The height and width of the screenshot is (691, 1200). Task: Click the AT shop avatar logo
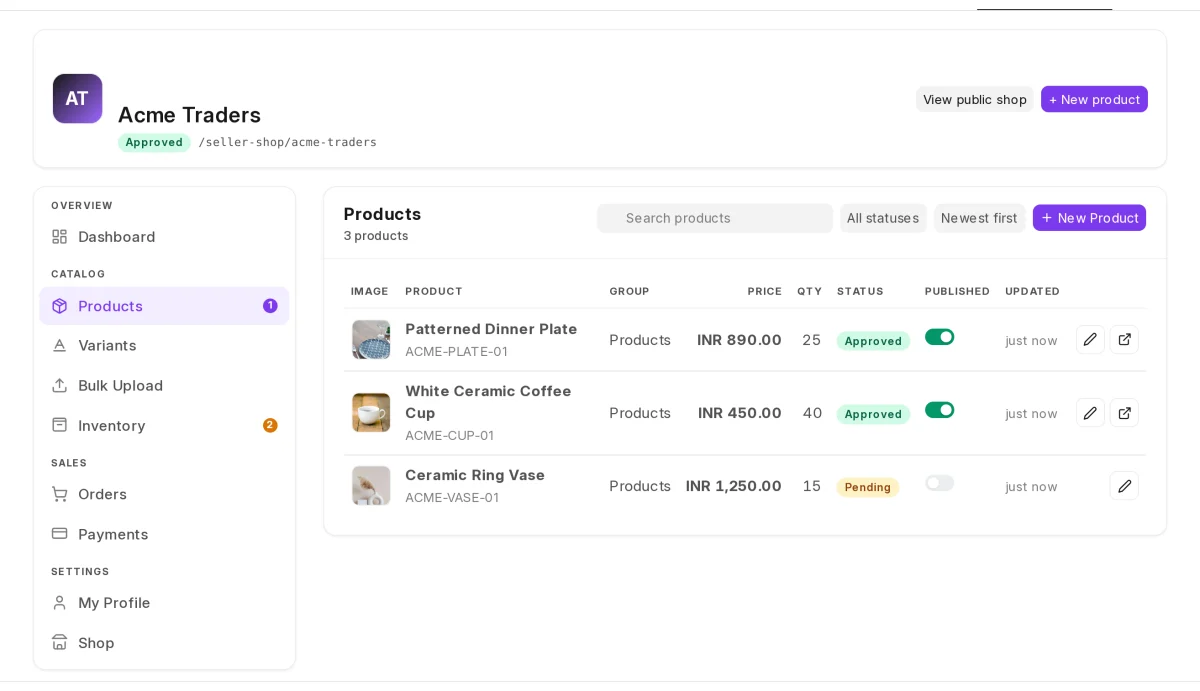point(77,98)
